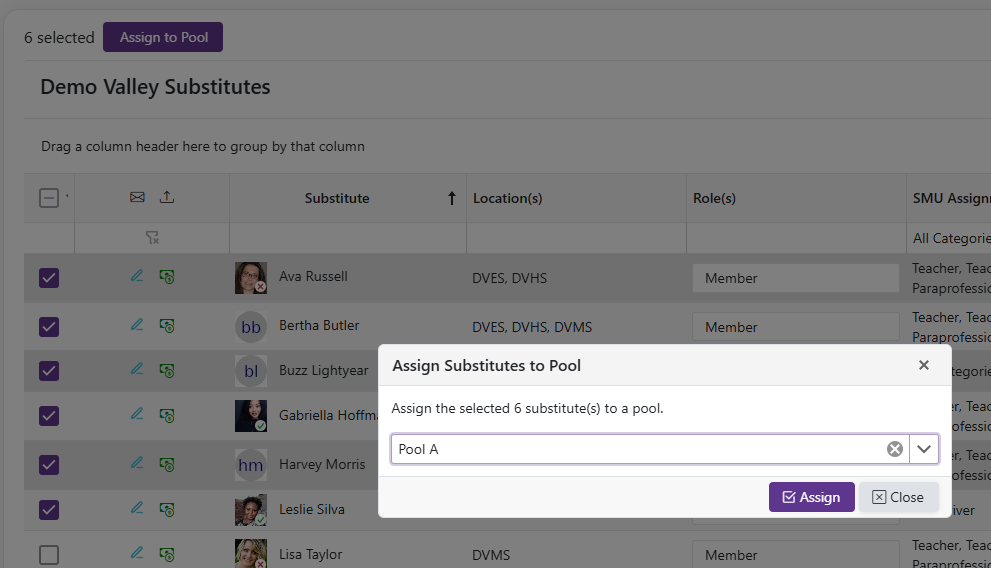991x568 pixels.
Task: Click green pay icon for Bertha Butler
Action: [167, 326]
